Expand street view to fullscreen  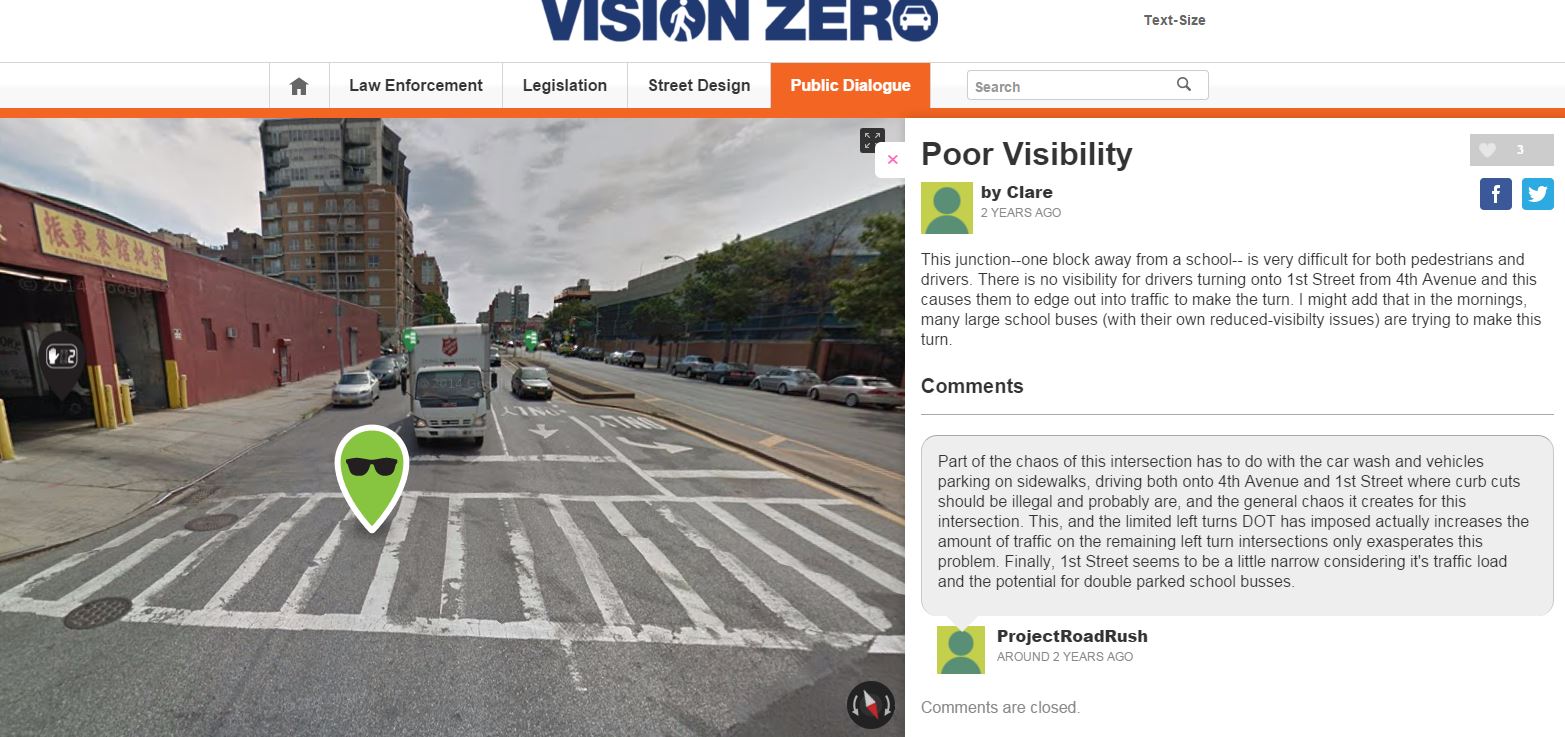872,141
